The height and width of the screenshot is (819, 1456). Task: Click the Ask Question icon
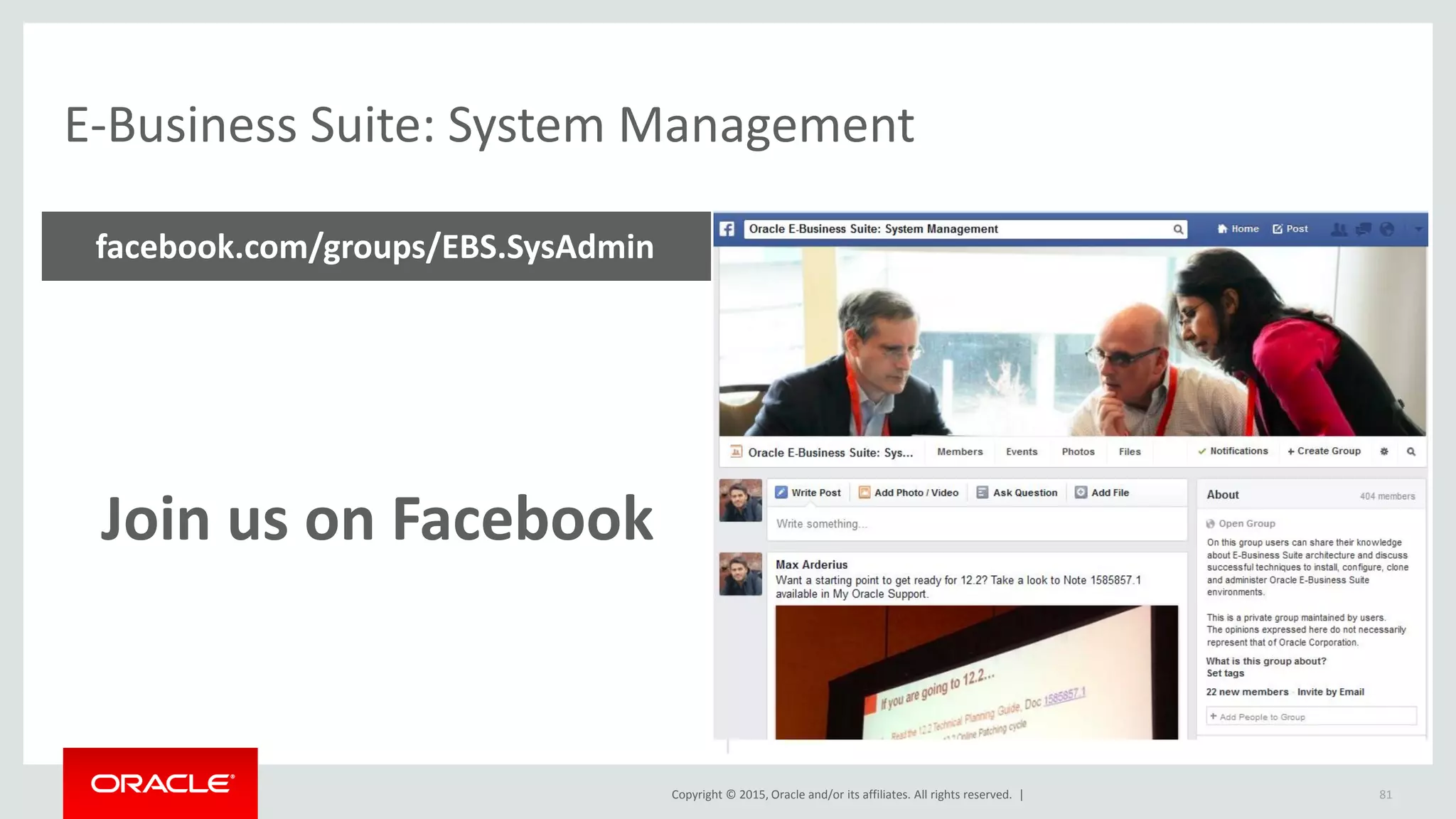tap(983, 492)
